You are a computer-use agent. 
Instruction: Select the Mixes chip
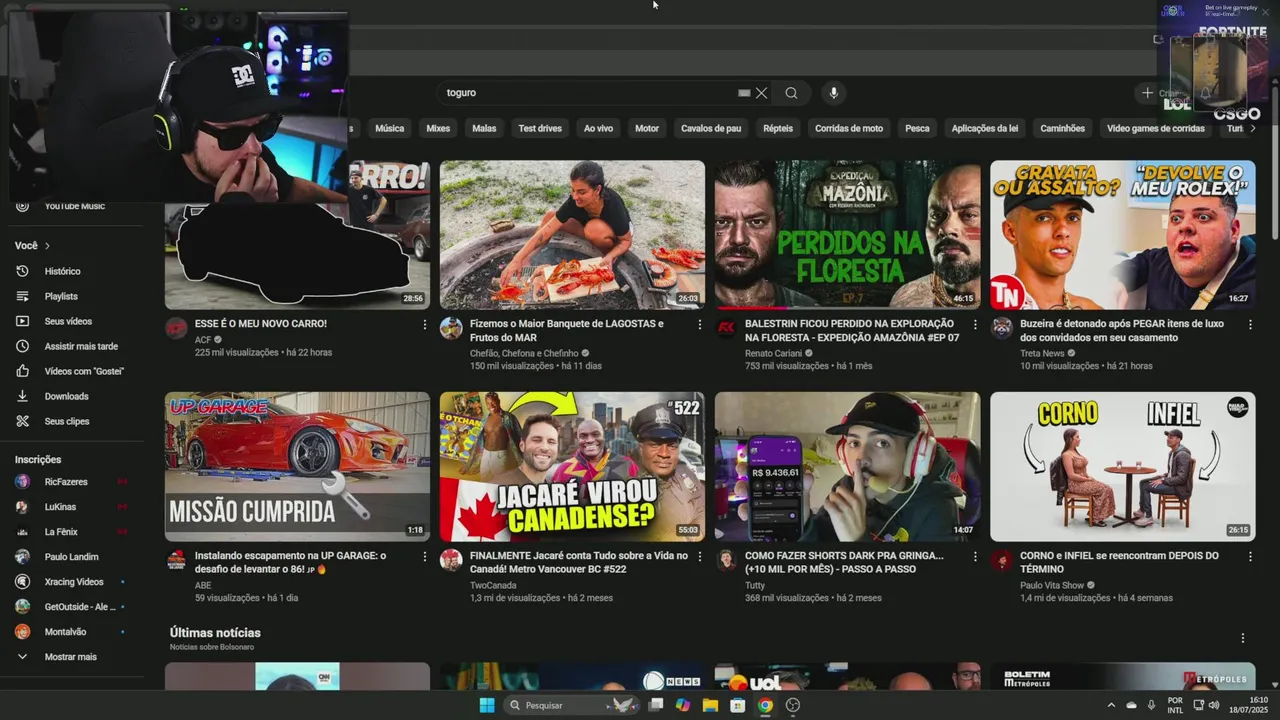(x=438, y=128)
